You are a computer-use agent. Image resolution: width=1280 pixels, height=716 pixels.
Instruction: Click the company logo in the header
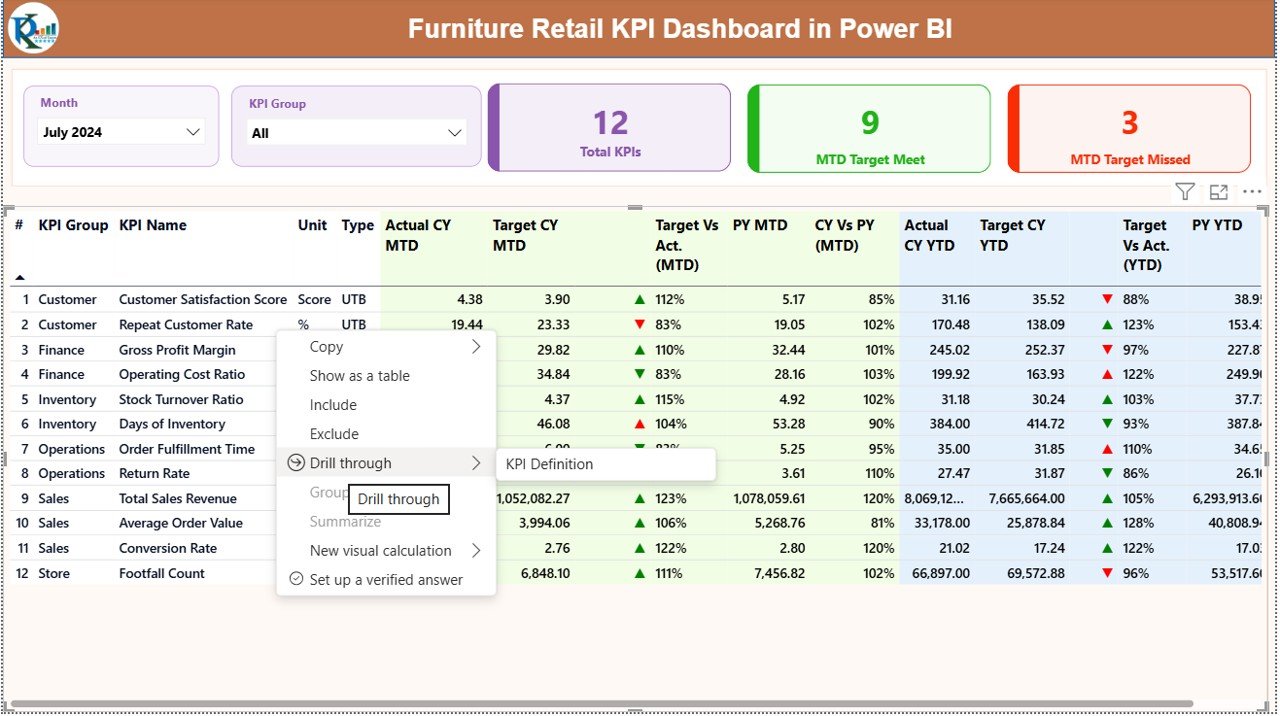pos(33,28)
